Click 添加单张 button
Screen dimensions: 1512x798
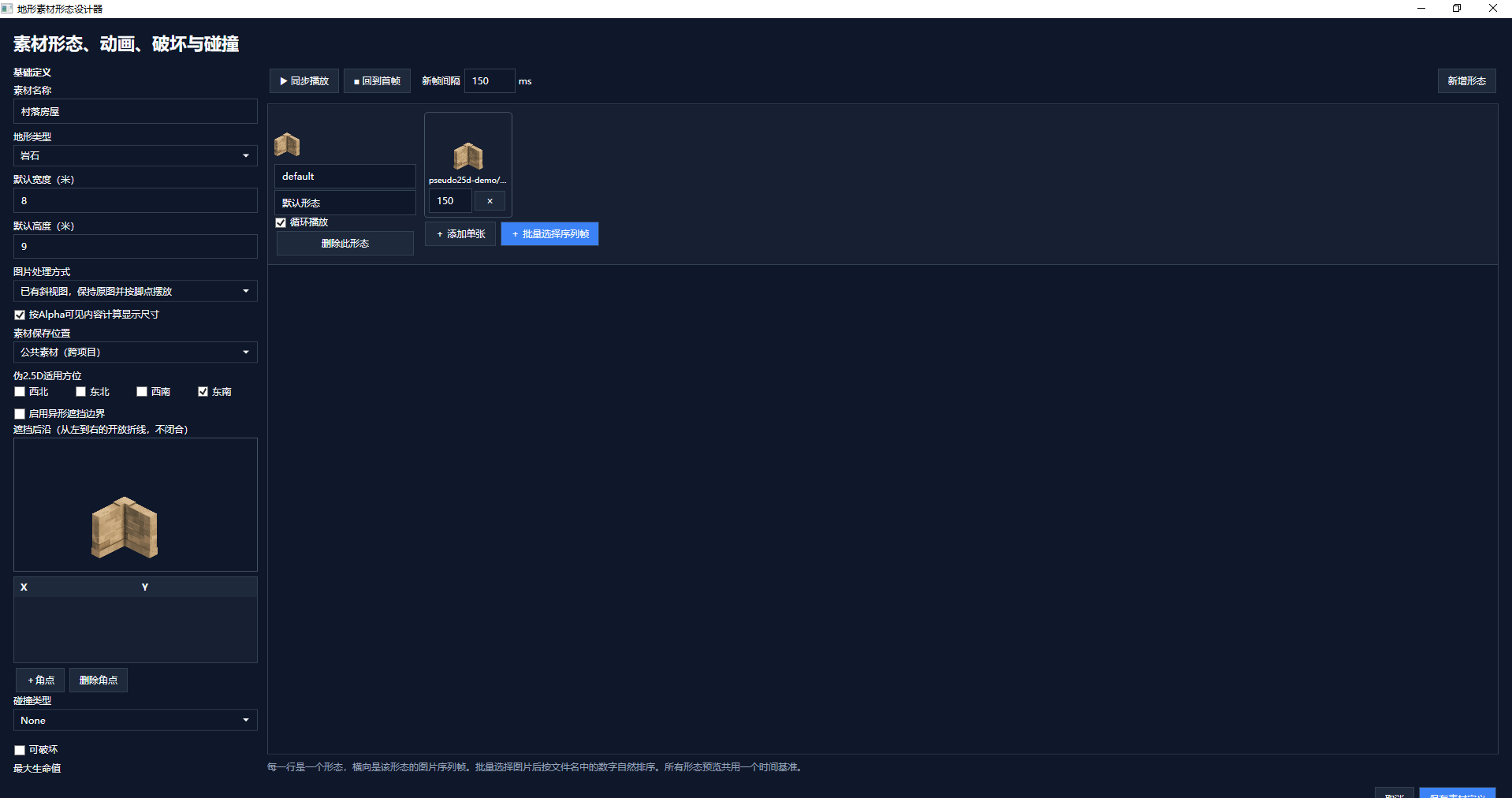pyautogui.click(x=460, y=234)
